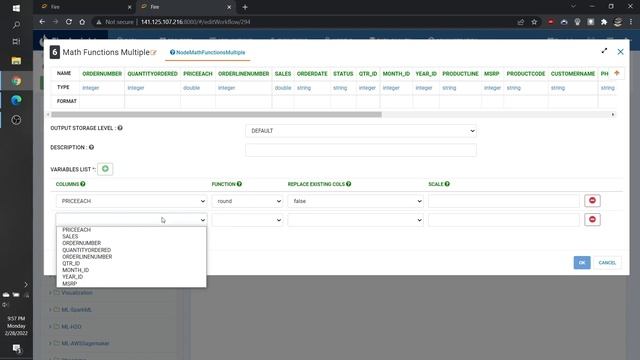640x360 pixels.
Task: Open the Chrome menu with three dots
Action: pyautogui.click(x=631, y=22)
